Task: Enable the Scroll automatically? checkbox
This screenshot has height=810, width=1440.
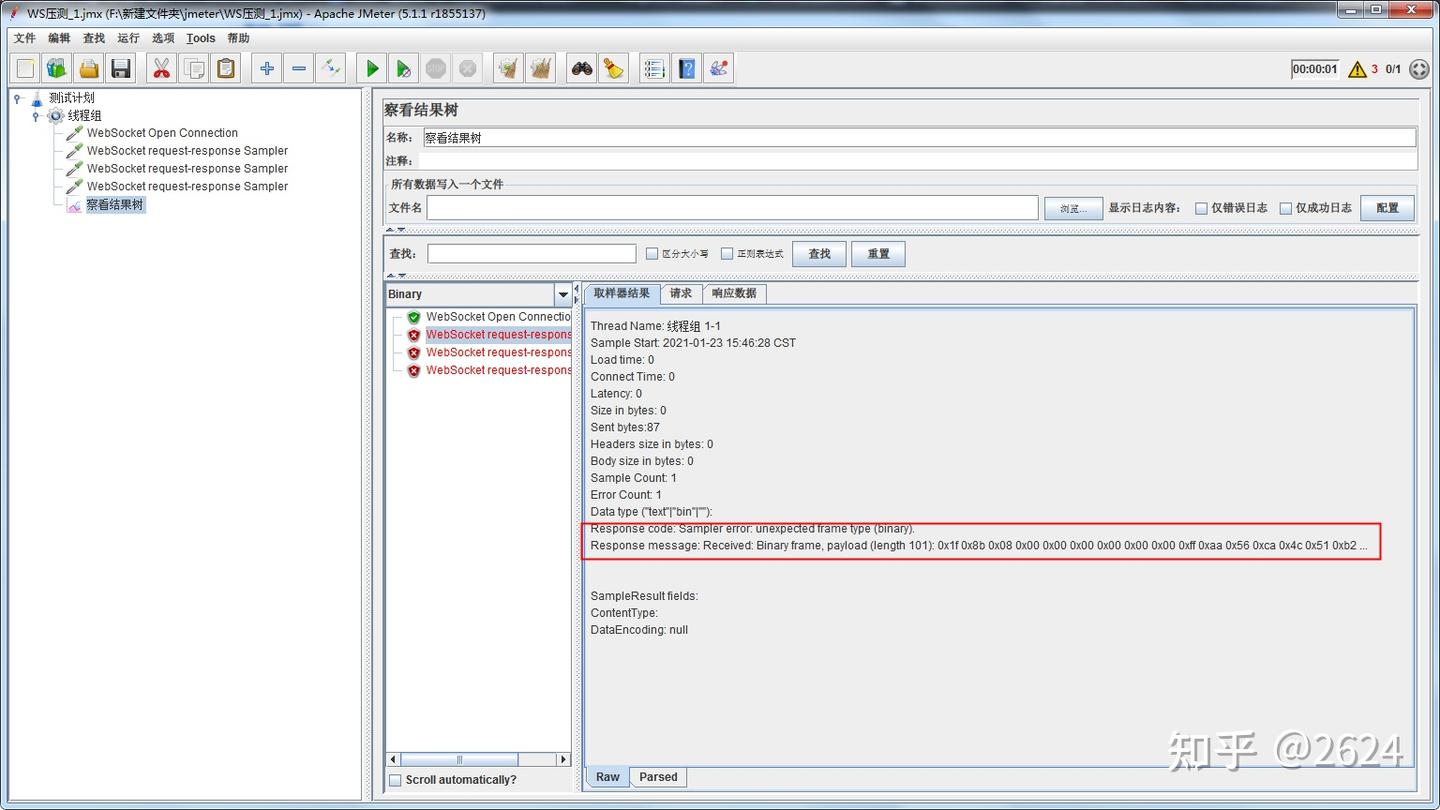Action: 395,780
